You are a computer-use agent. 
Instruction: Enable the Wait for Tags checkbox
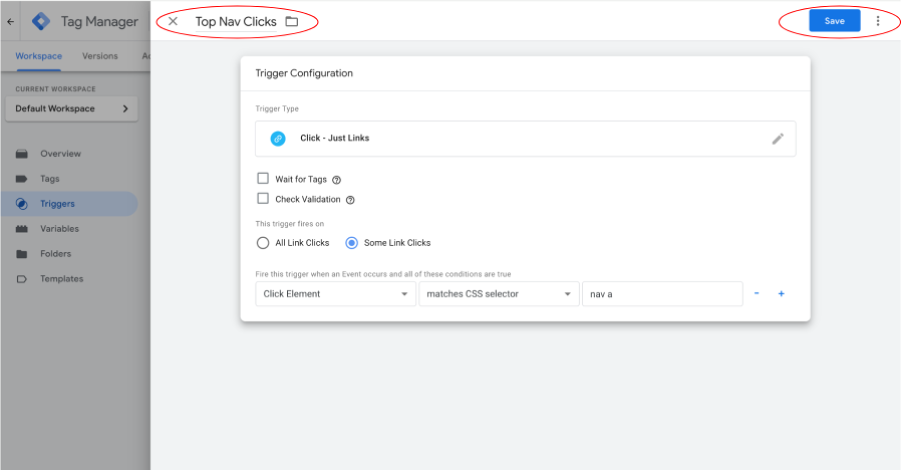pos(263,178)
